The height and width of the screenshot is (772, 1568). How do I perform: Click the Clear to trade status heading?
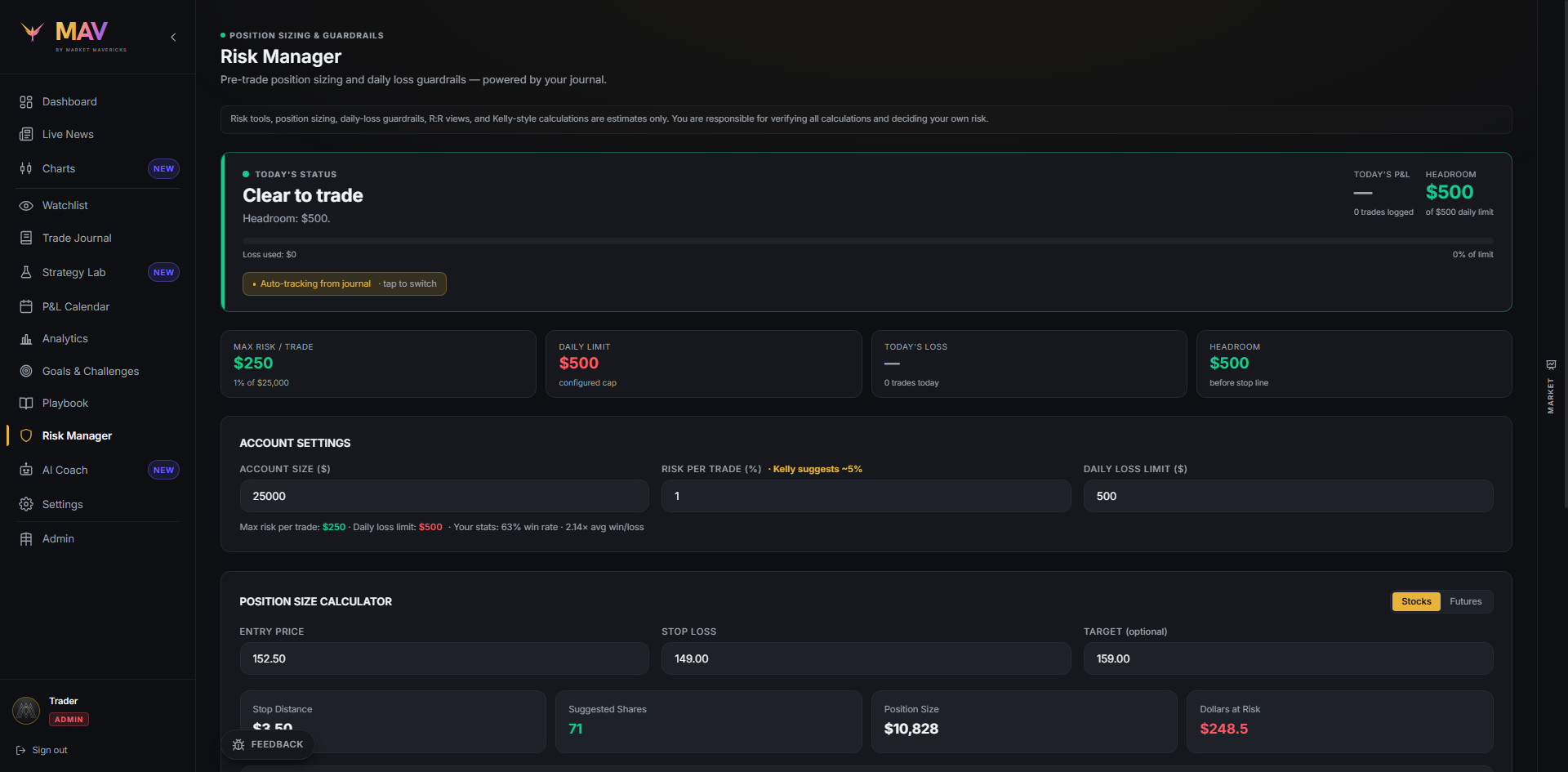click(x=303, y=196)
